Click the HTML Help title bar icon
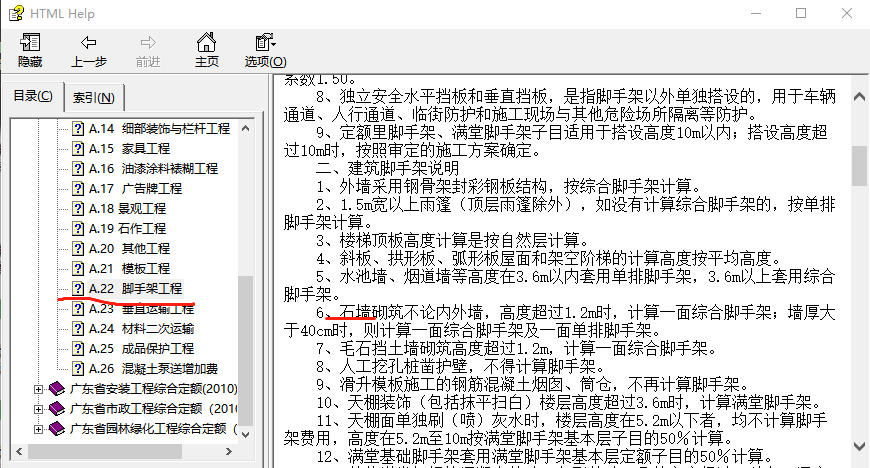870x468 pixels. point(17,13)
